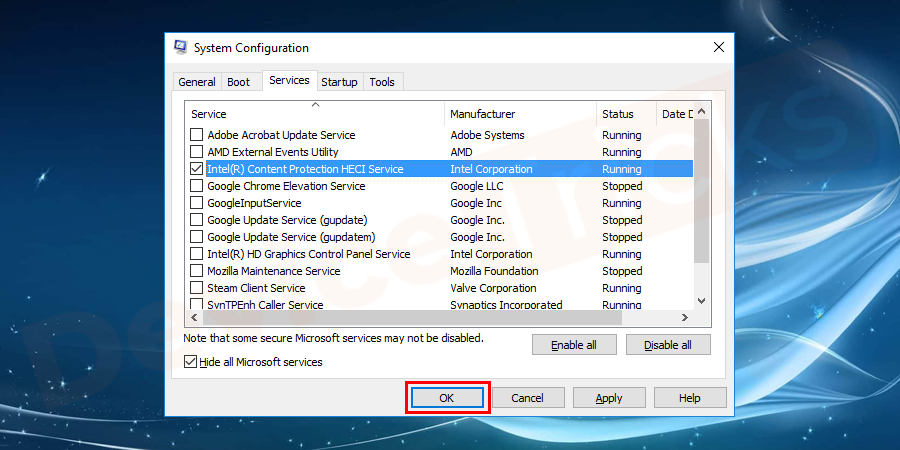Click the Enable all button
Image resolution: width=900 pixels, height=450 pixels.
coord(574,345)
